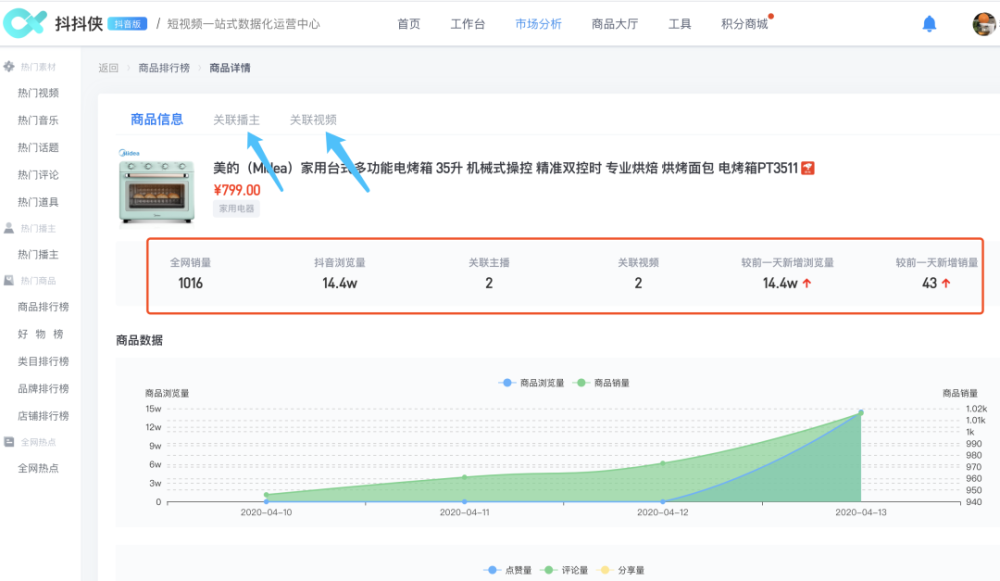Open 全网热点 sidebar item
The image size is (1000, 581).
(x=38, y=469)
